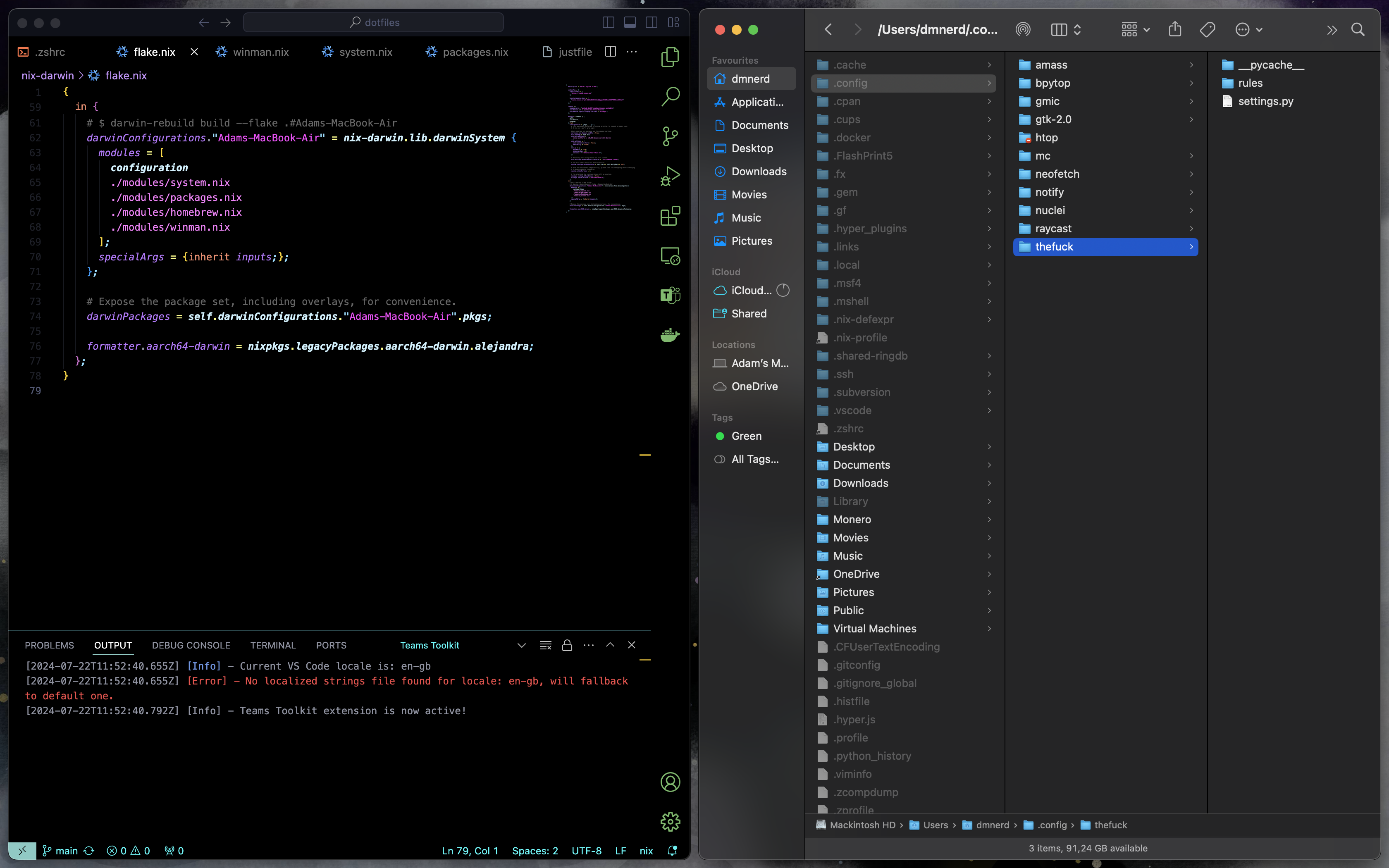Click the AirDrop icon in Finder toolbar

[x=1023, y=29]
